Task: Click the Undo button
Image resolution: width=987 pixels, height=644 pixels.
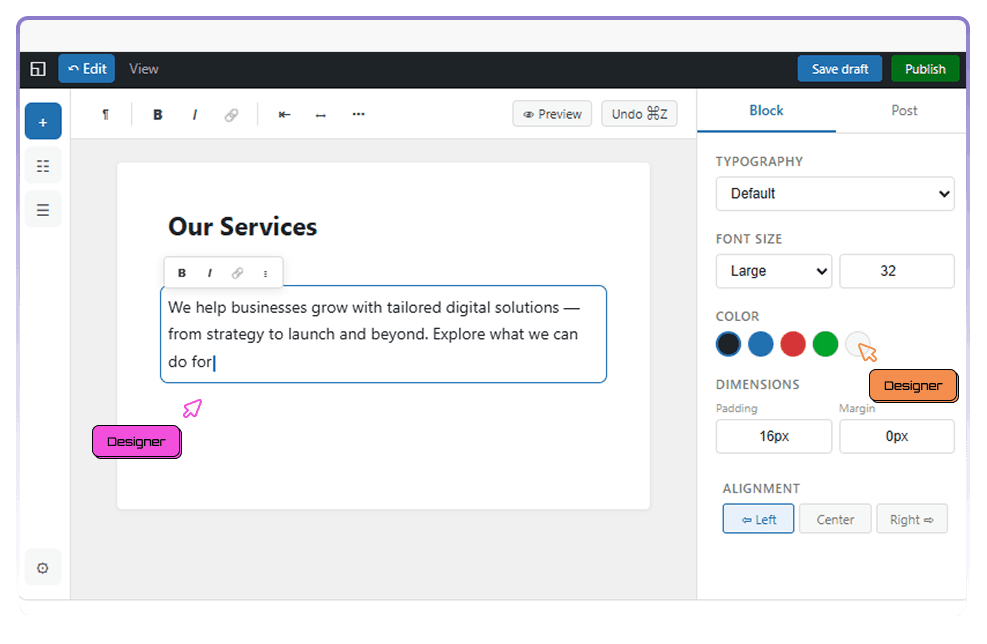Action: [x=639, y=114]
